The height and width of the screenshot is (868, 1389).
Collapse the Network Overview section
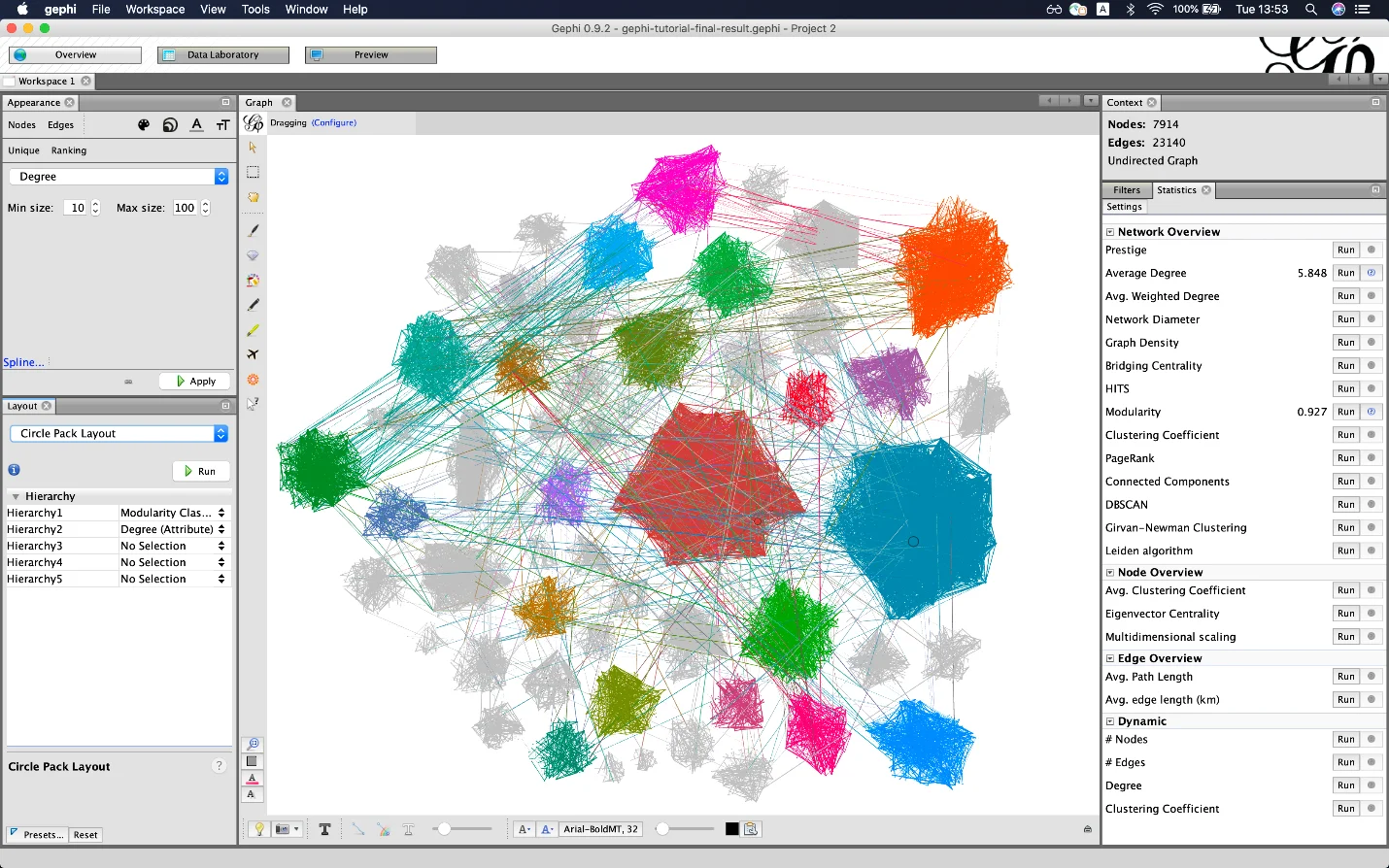click(x=1109, y=231)
